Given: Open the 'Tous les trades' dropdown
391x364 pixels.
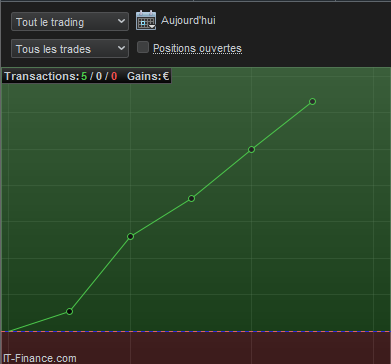Looking at the screenshot, I should (70, 49).
